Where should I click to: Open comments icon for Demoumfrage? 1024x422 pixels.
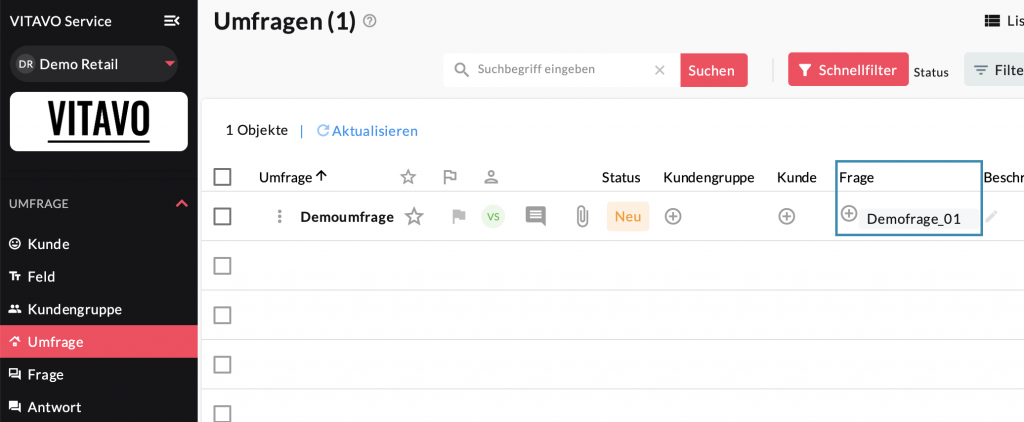pos(536,216)
